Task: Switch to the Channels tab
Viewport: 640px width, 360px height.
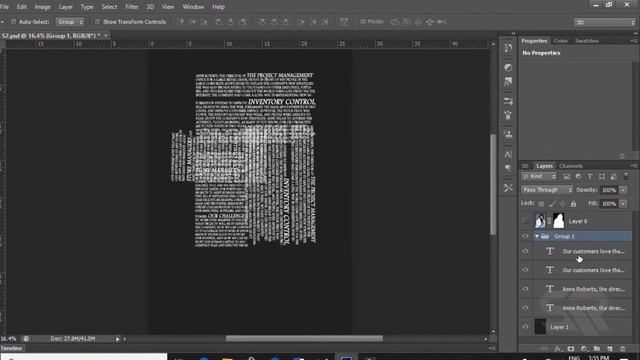Action: 571,166
